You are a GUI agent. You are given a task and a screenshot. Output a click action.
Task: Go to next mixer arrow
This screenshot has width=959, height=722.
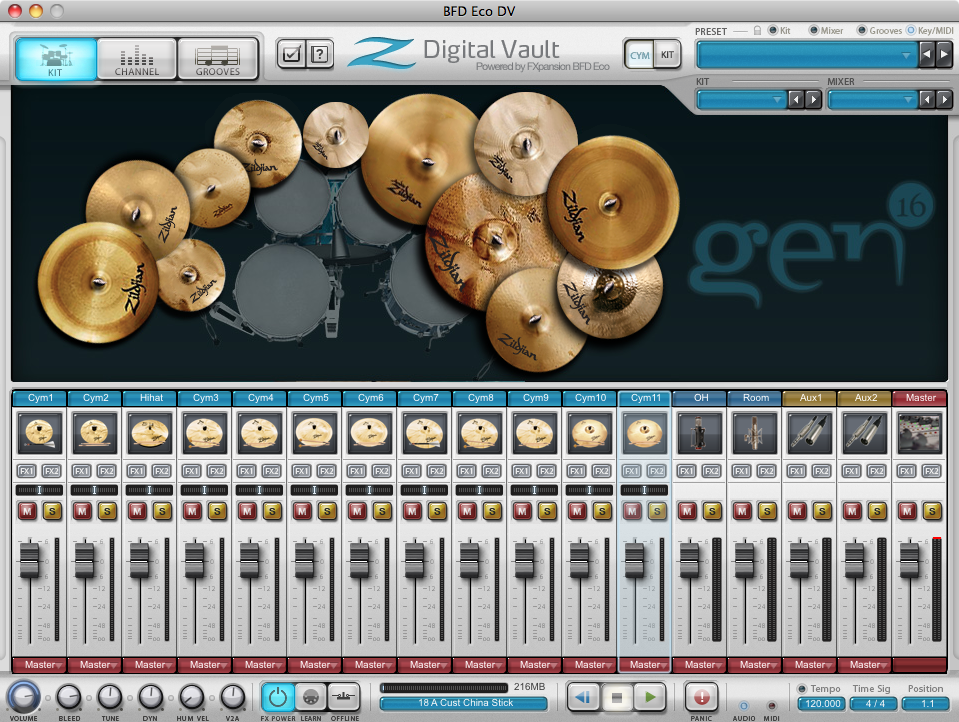tap(944, 99)
